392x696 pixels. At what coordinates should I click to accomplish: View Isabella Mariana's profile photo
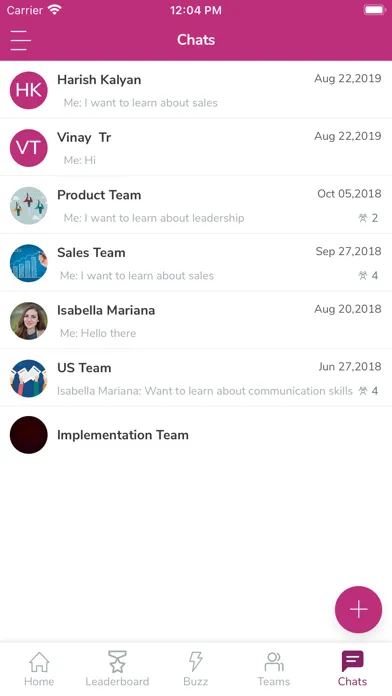click(x=28, y=321)
